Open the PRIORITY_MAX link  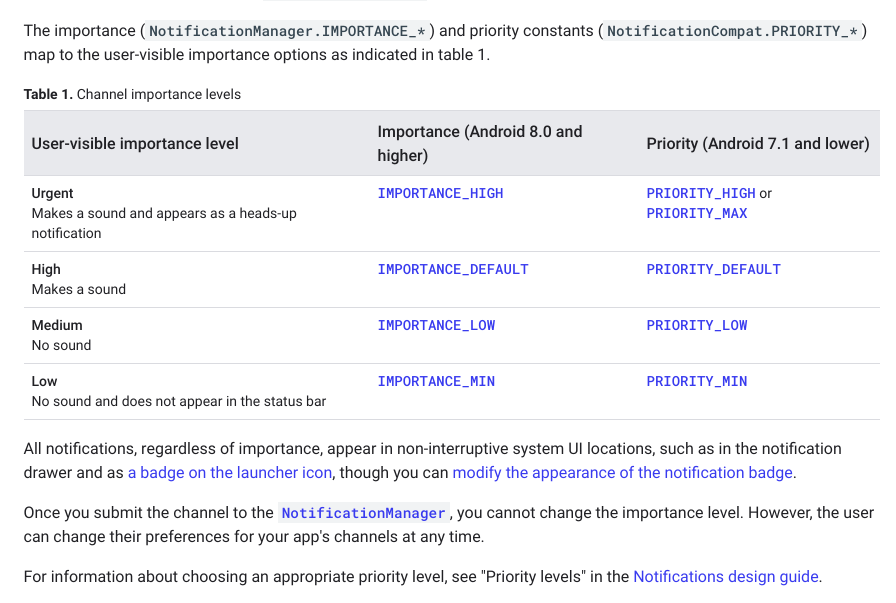click(x=696, y=213)
